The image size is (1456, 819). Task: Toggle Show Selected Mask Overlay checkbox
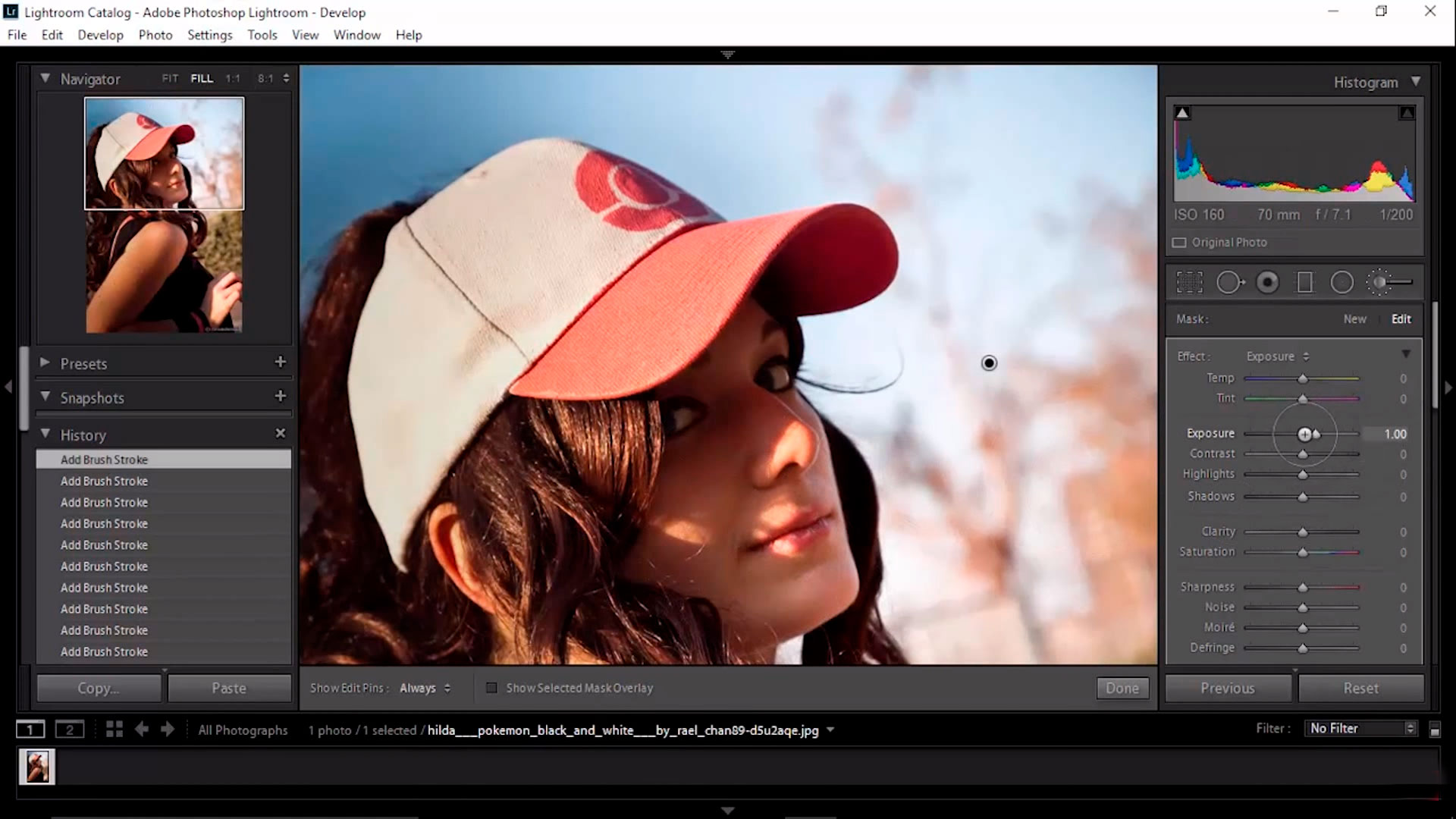coord(491,688)
